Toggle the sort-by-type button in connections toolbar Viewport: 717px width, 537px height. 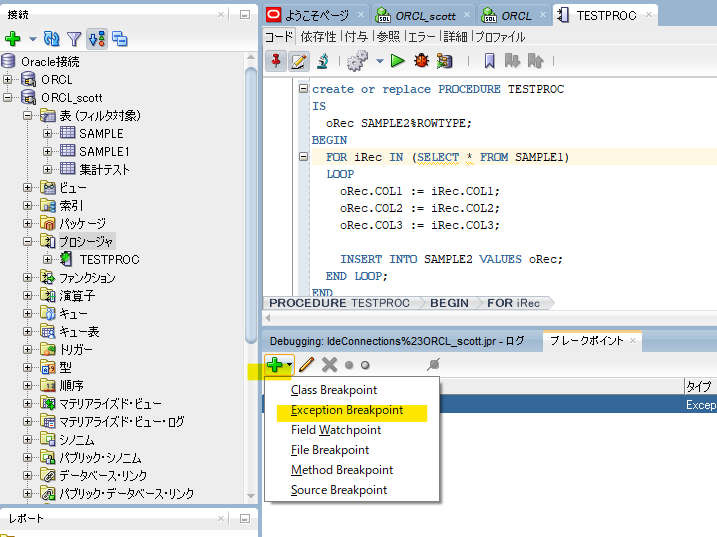click(97, 39)
